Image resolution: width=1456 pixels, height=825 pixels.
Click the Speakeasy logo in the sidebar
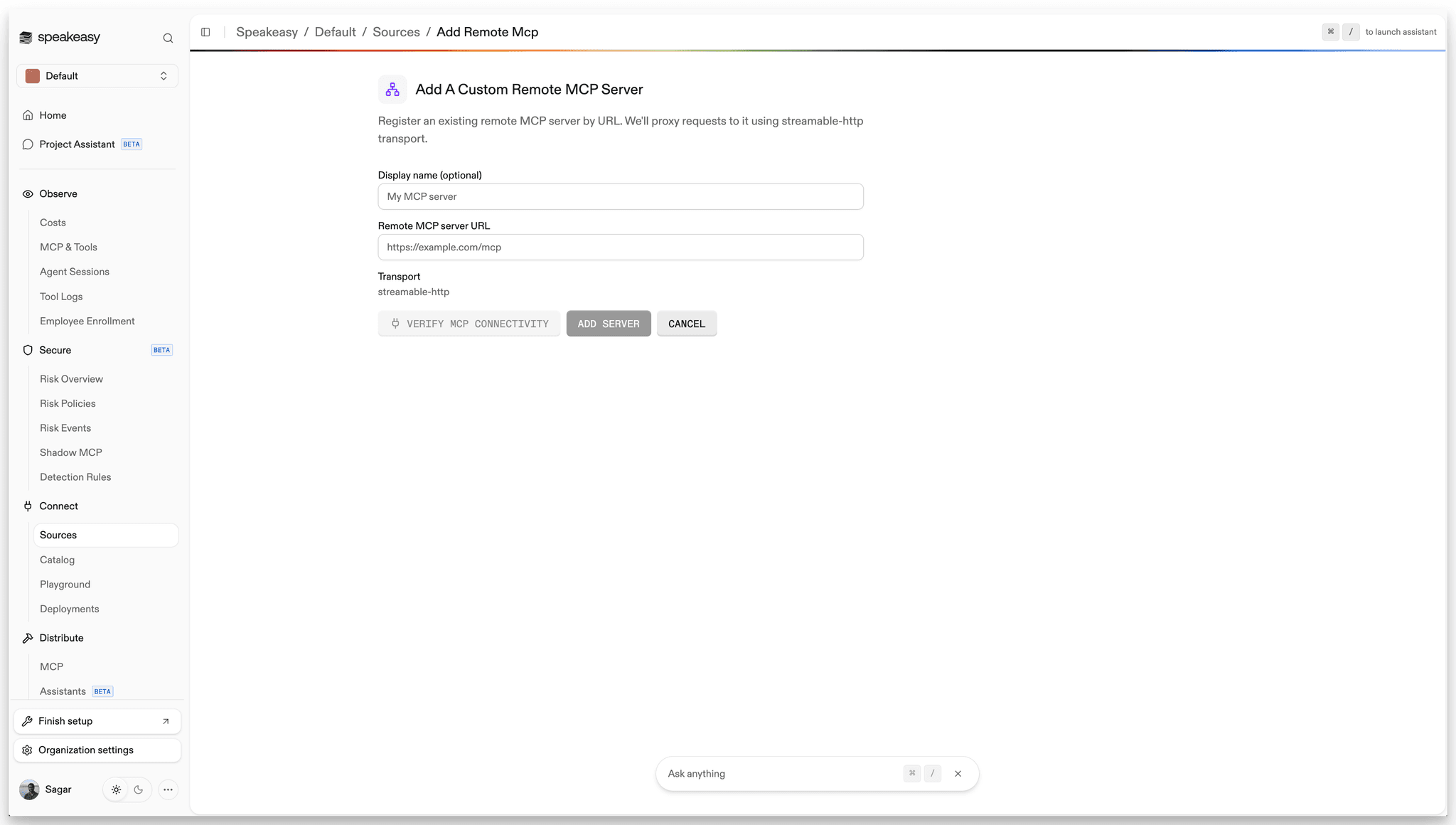pyautogui.click(x=60, y=38)
